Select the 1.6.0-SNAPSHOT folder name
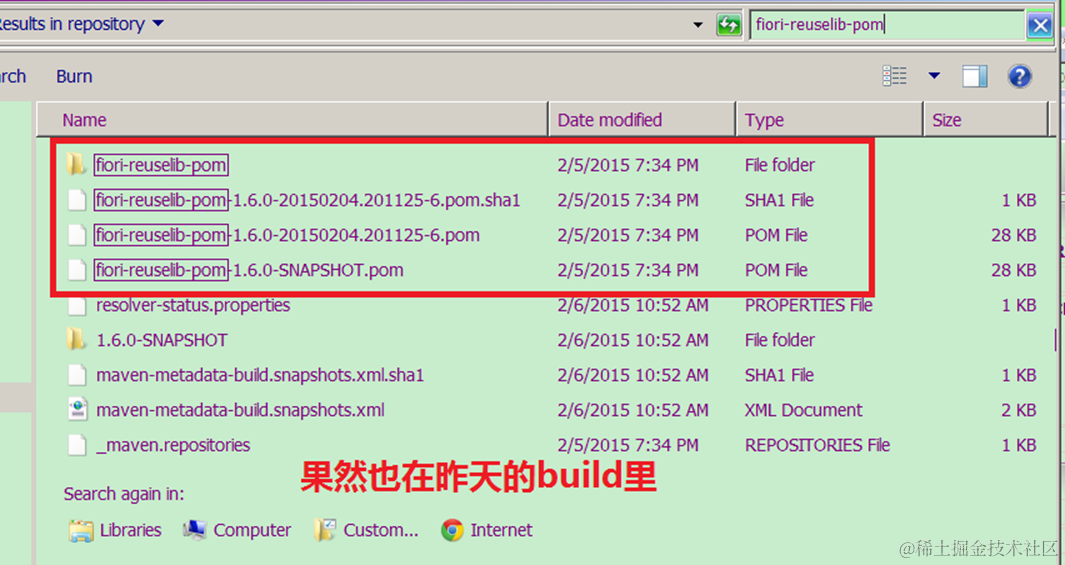Image resolution: width=1065 pixels, height=565 pixels. coord(162,340)
